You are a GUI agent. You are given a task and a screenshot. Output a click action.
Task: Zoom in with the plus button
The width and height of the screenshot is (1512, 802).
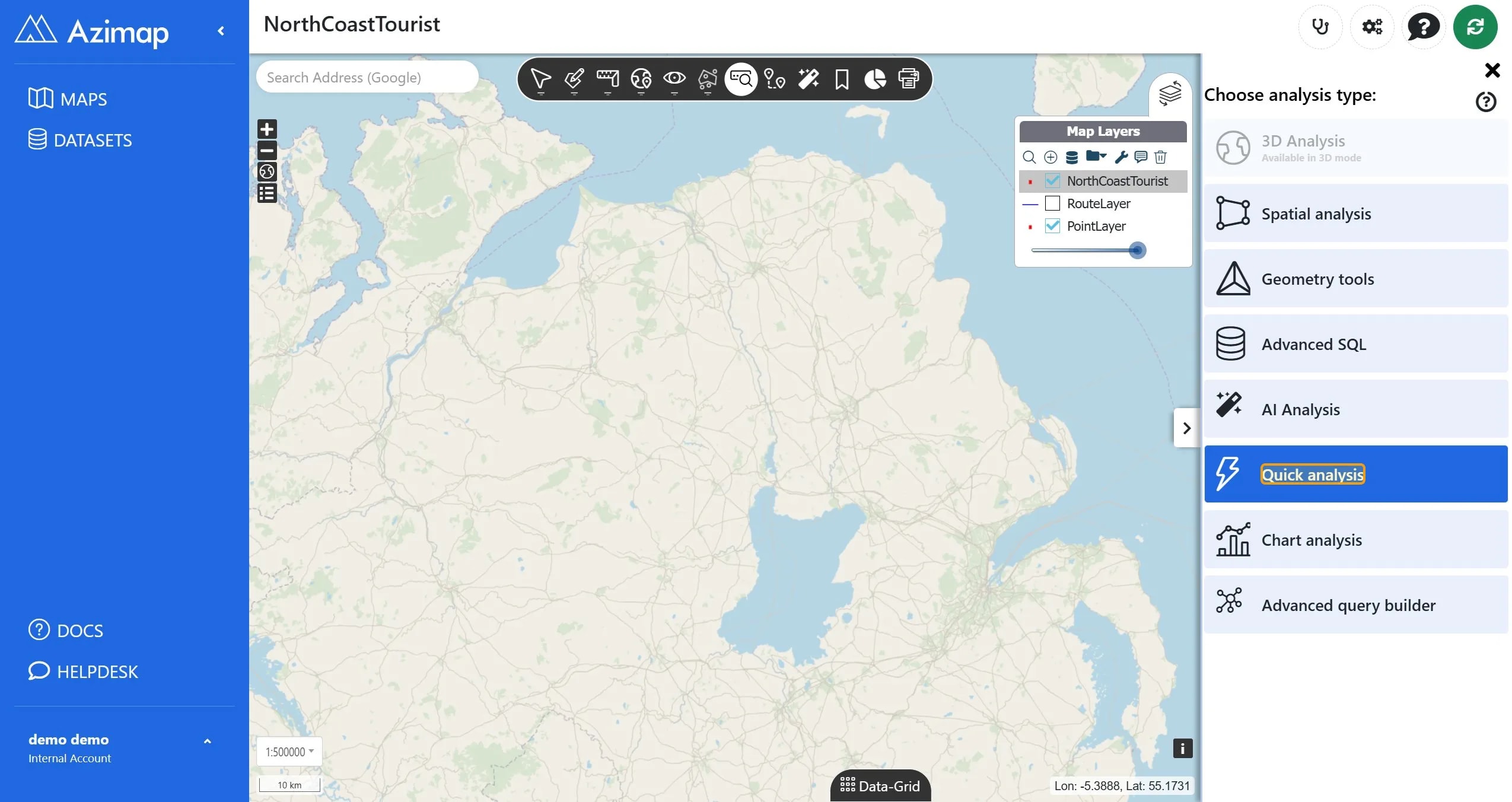(x=267, y=129)
